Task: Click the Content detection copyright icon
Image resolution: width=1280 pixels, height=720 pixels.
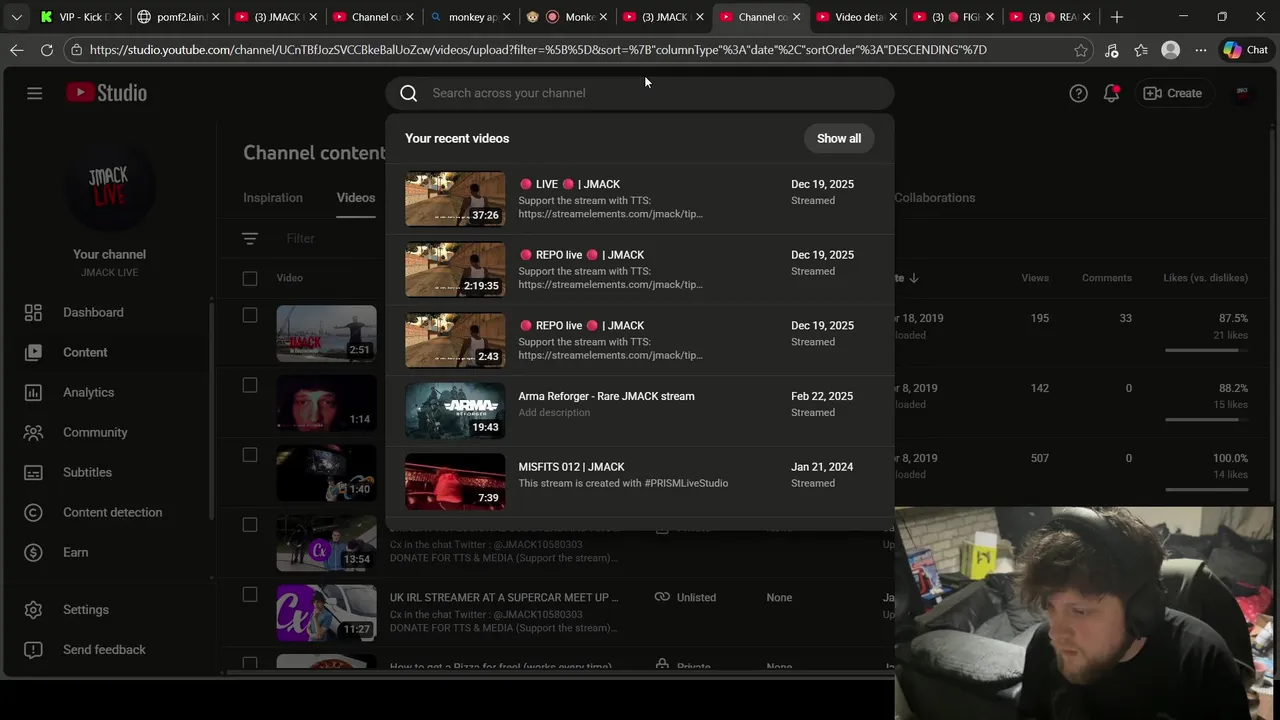Action: coord(33,512)
